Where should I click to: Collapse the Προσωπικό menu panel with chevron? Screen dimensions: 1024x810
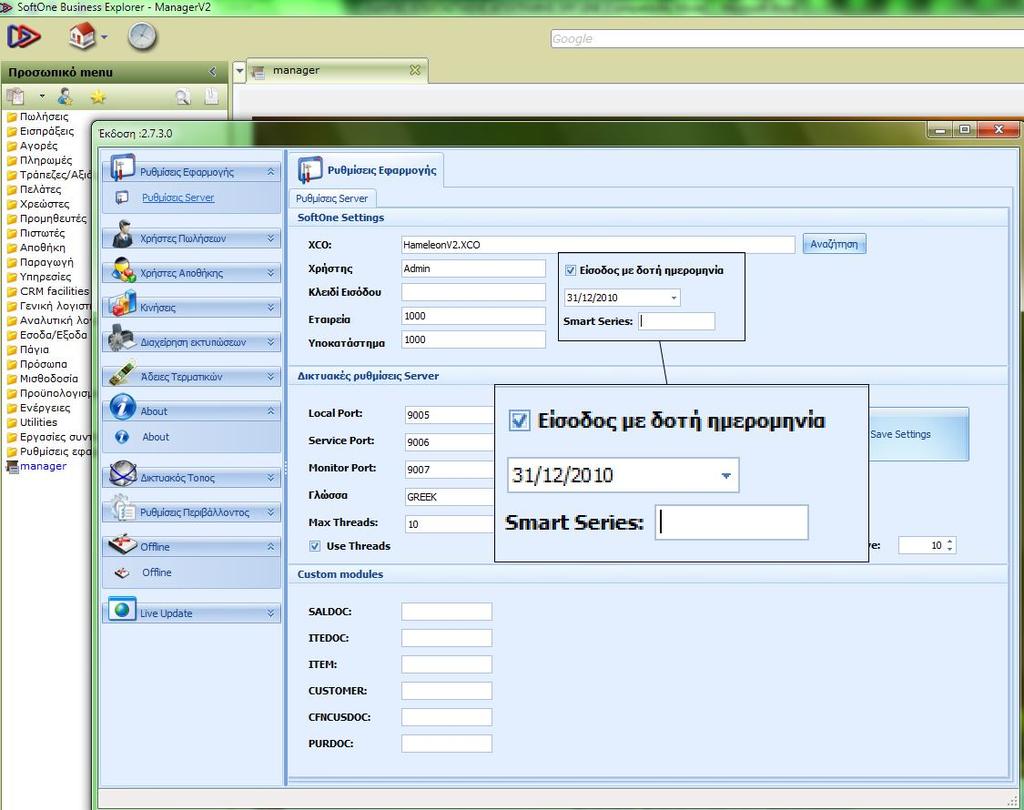coord(213,72)
